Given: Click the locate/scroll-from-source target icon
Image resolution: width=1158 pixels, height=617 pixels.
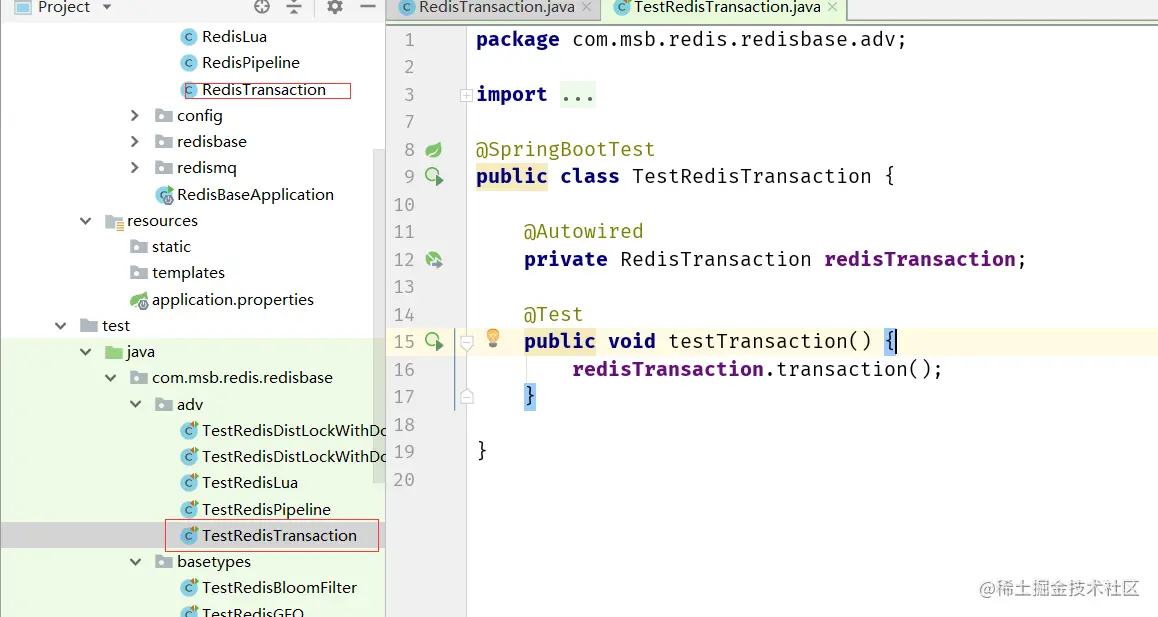Looking at the screenshot, I should [261, 7].
